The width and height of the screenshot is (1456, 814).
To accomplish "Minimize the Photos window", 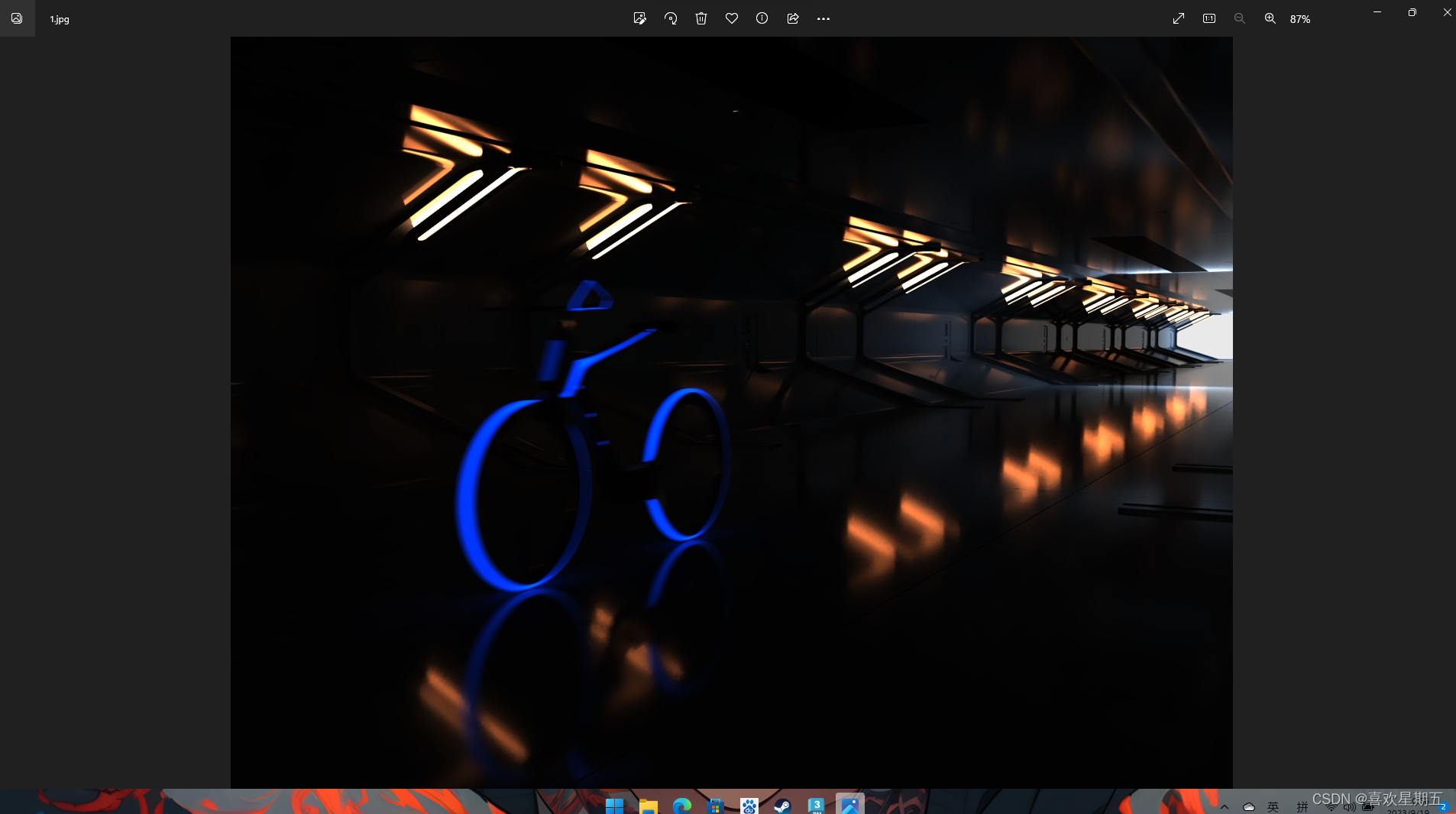I will tap(1377, 12).
